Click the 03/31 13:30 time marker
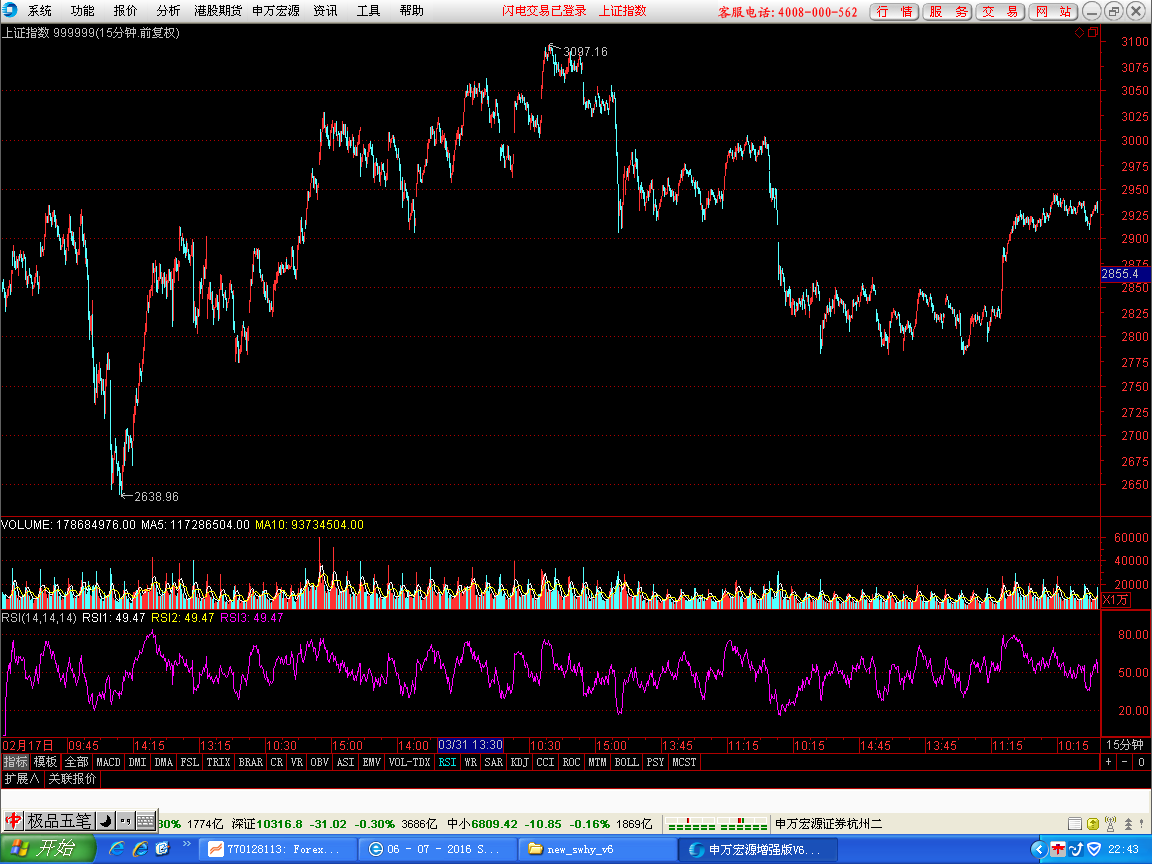 [471, 745]
